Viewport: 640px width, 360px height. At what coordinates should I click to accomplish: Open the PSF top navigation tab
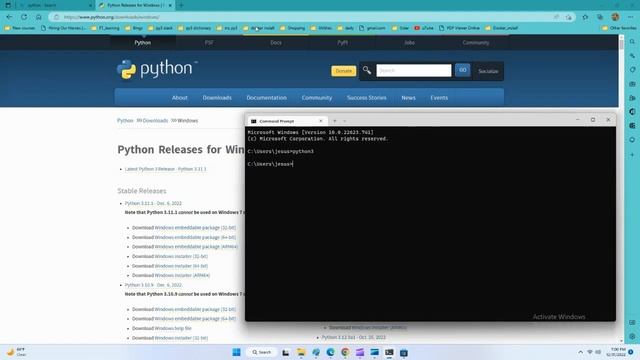tap(209, 42)
